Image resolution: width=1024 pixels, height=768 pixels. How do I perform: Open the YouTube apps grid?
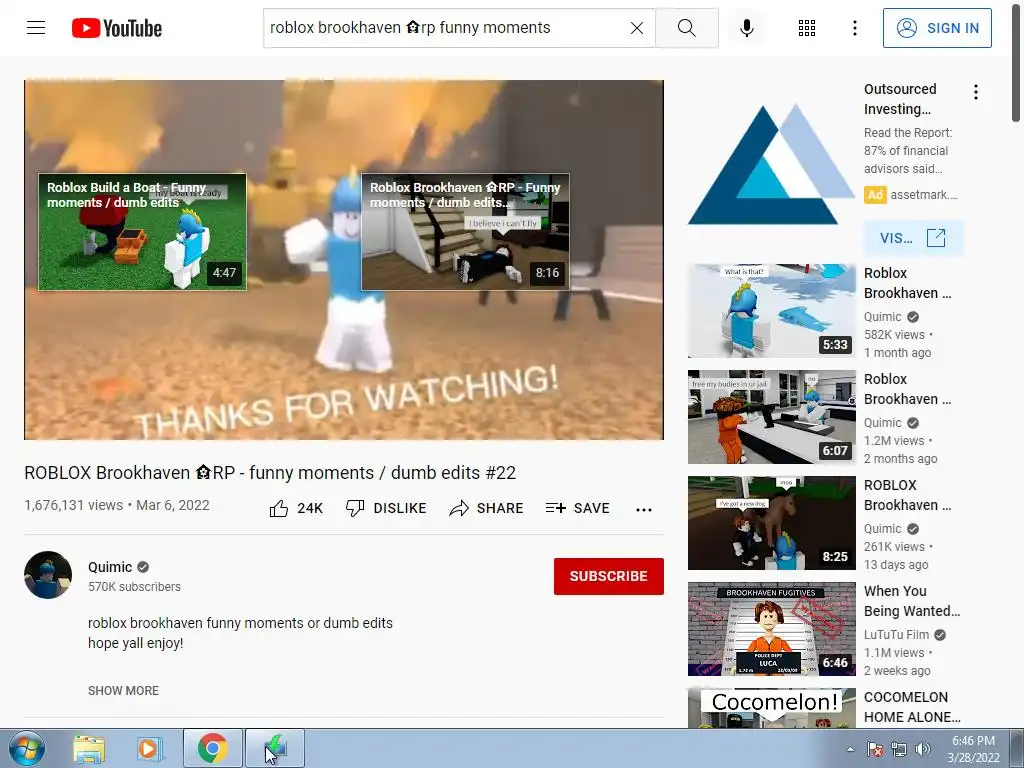pyautogui.click(x=807, y=28)
